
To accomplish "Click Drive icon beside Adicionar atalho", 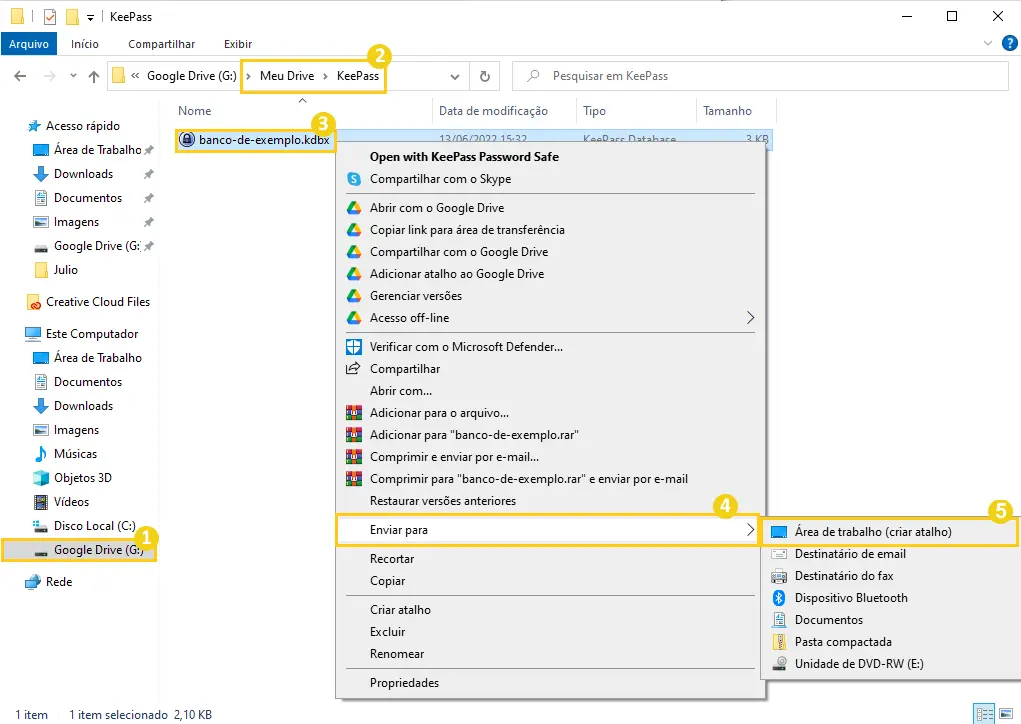I will pos(354,274).
